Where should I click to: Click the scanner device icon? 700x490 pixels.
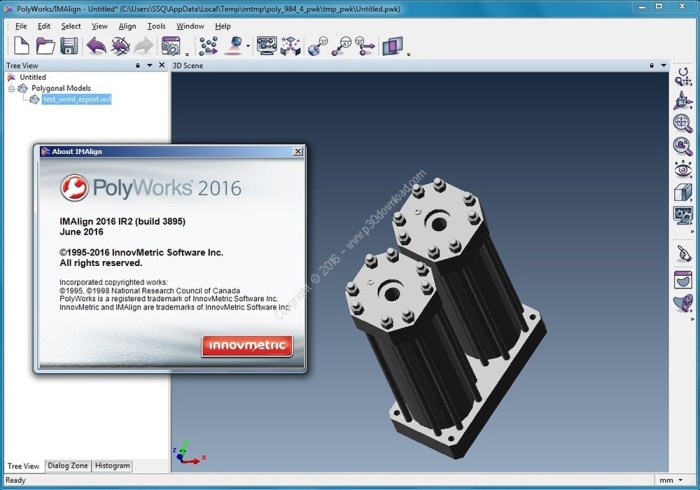point(234,46)
